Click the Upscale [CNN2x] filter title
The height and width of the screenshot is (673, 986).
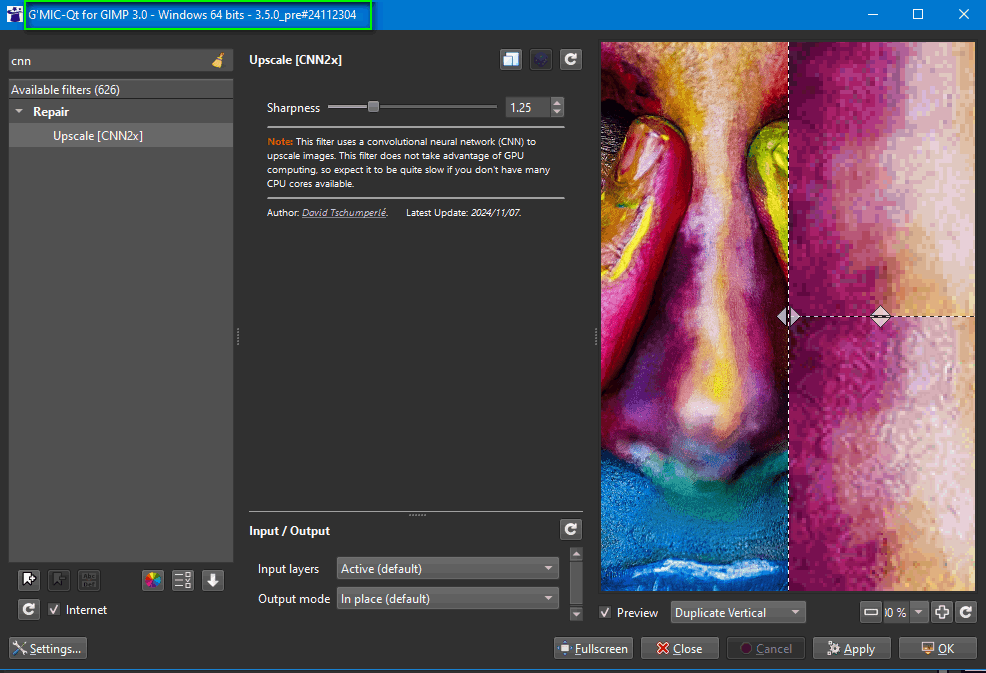(x=296, y=60)
